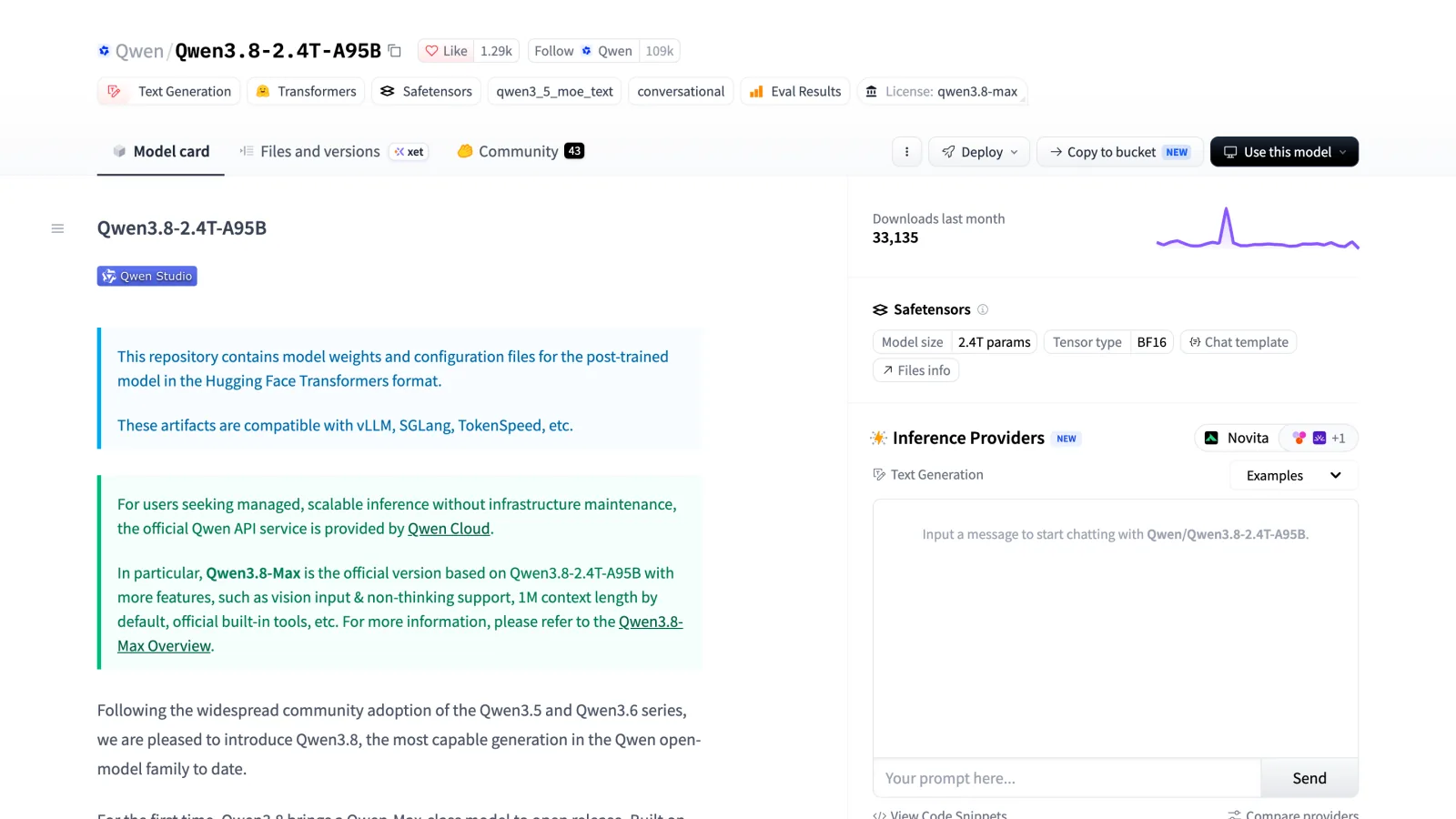Open View Code Snippets
Screen dimensions: 1456x819
(x=940, y=814)
